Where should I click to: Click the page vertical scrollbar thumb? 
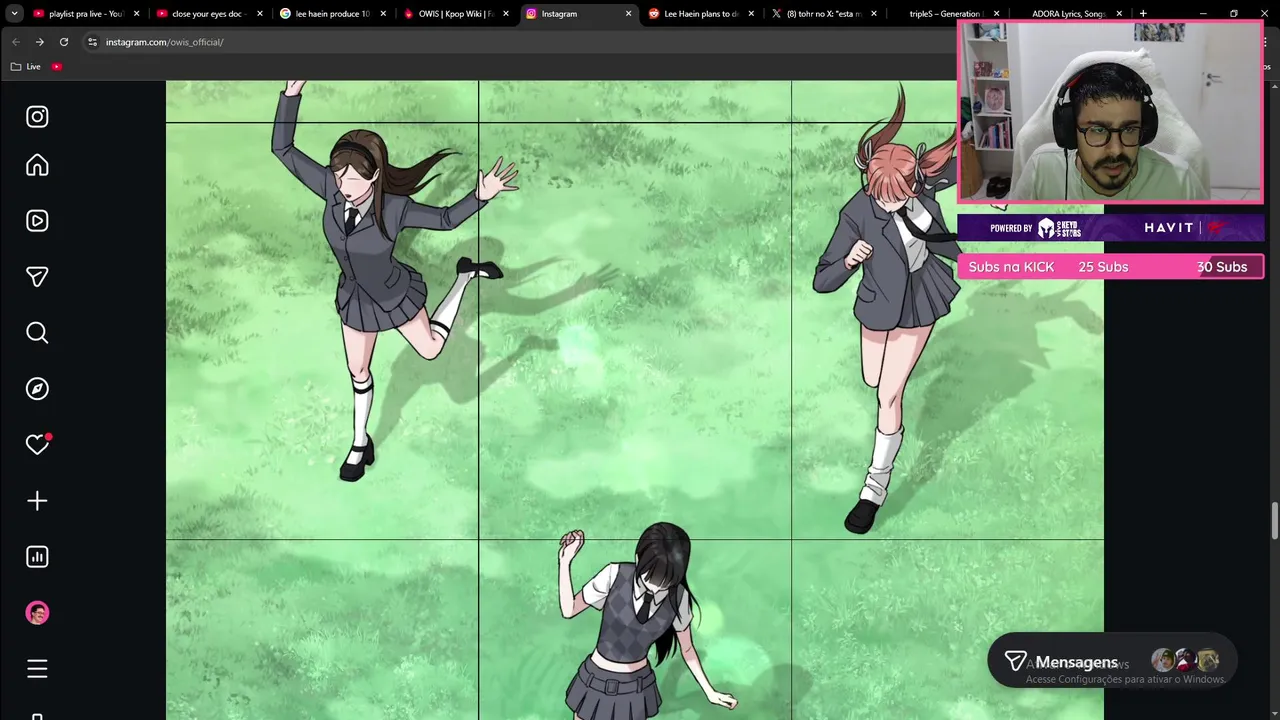coord(1274,522)
